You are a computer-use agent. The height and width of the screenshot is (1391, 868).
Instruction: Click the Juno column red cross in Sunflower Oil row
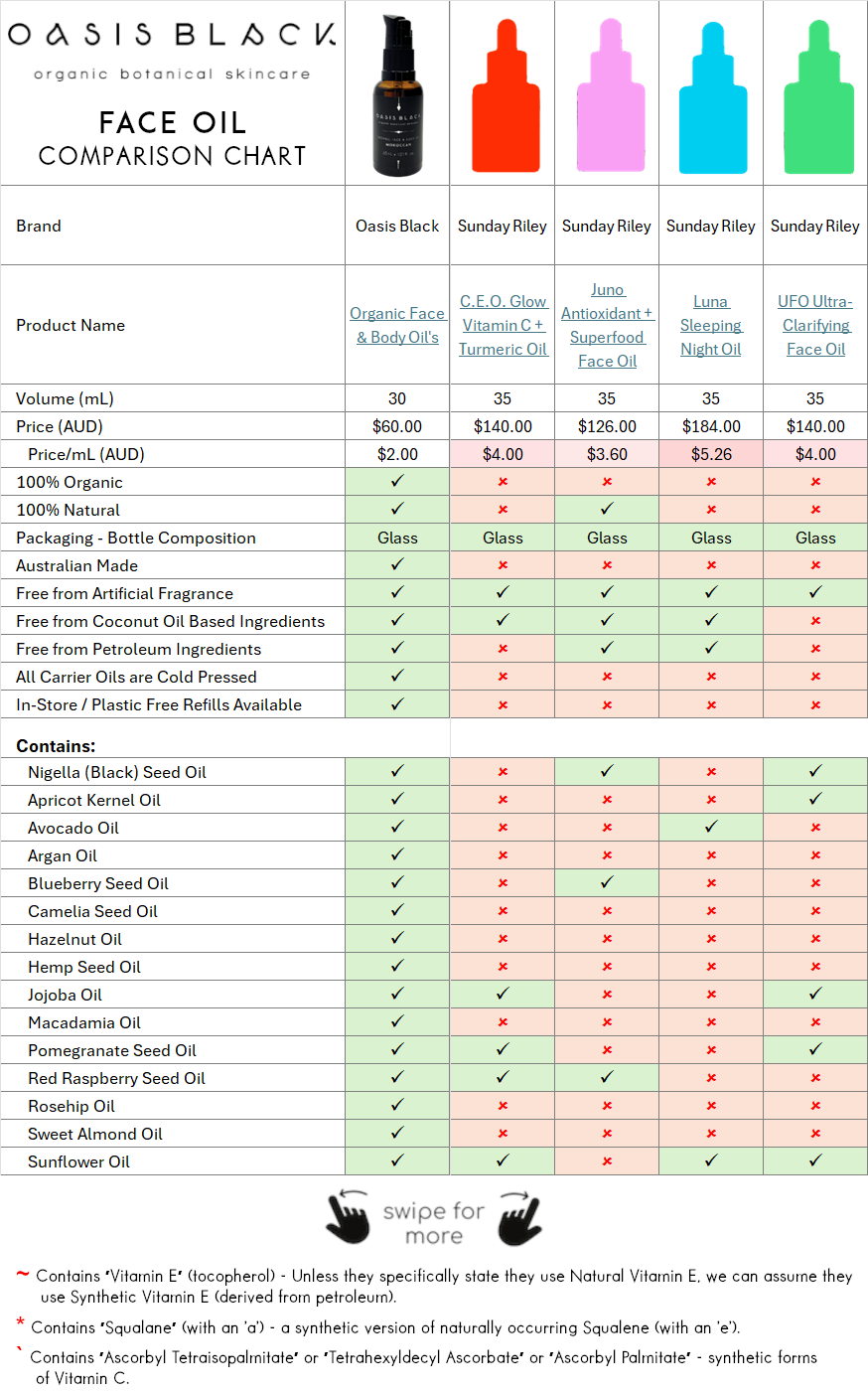607,1161
